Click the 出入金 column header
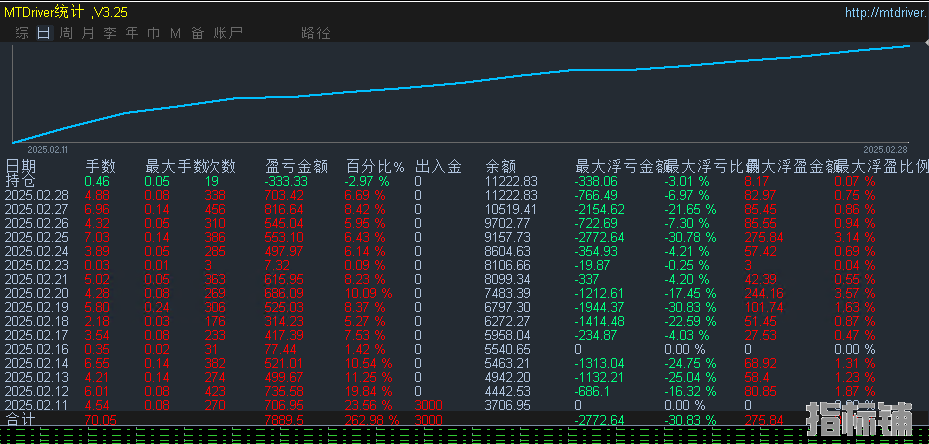This screenshot has height=444, width=929. tap(438, 166)
